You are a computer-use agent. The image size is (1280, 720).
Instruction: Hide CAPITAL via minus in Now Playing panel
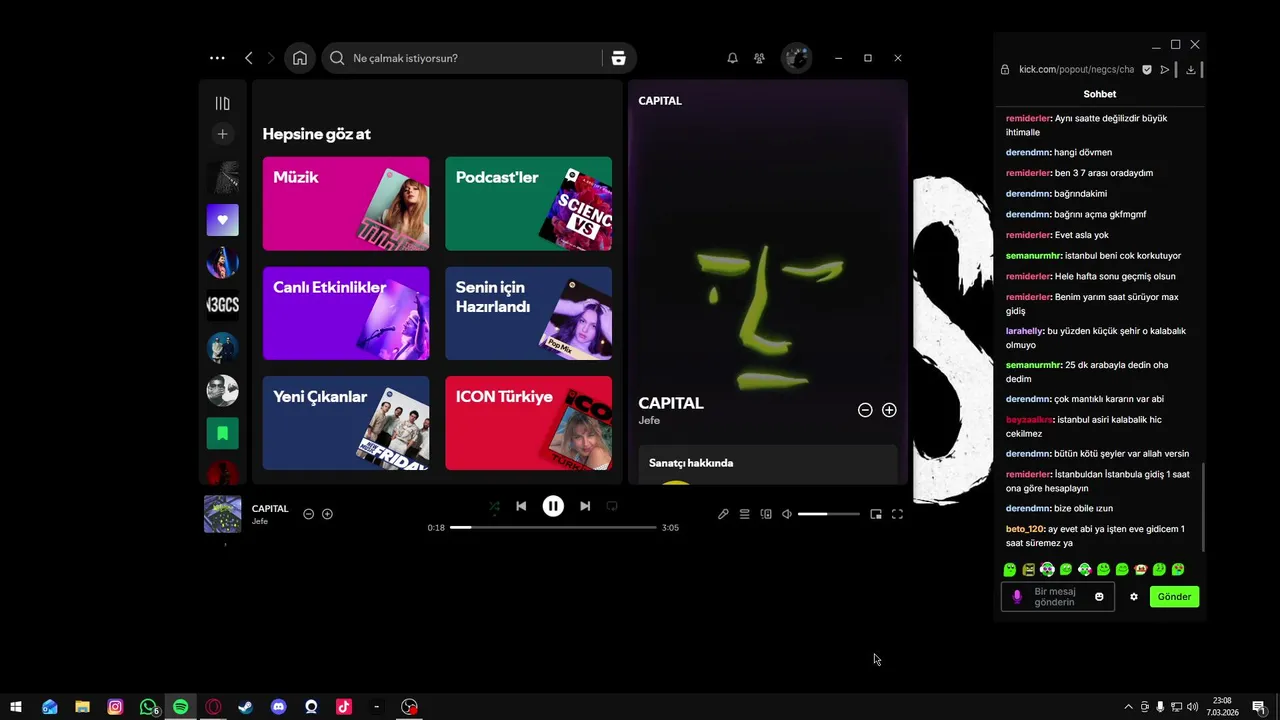pyautogui.click(x=865, y=410)
